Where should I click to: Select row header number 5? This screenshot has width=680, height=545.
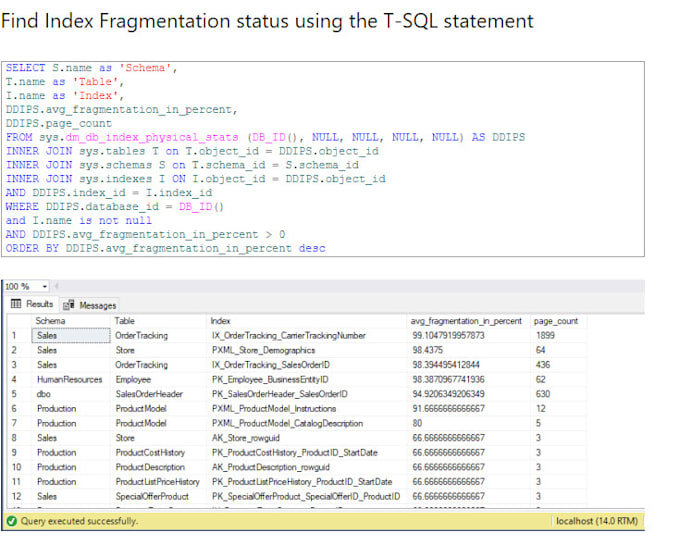click(x=14, y=394)
